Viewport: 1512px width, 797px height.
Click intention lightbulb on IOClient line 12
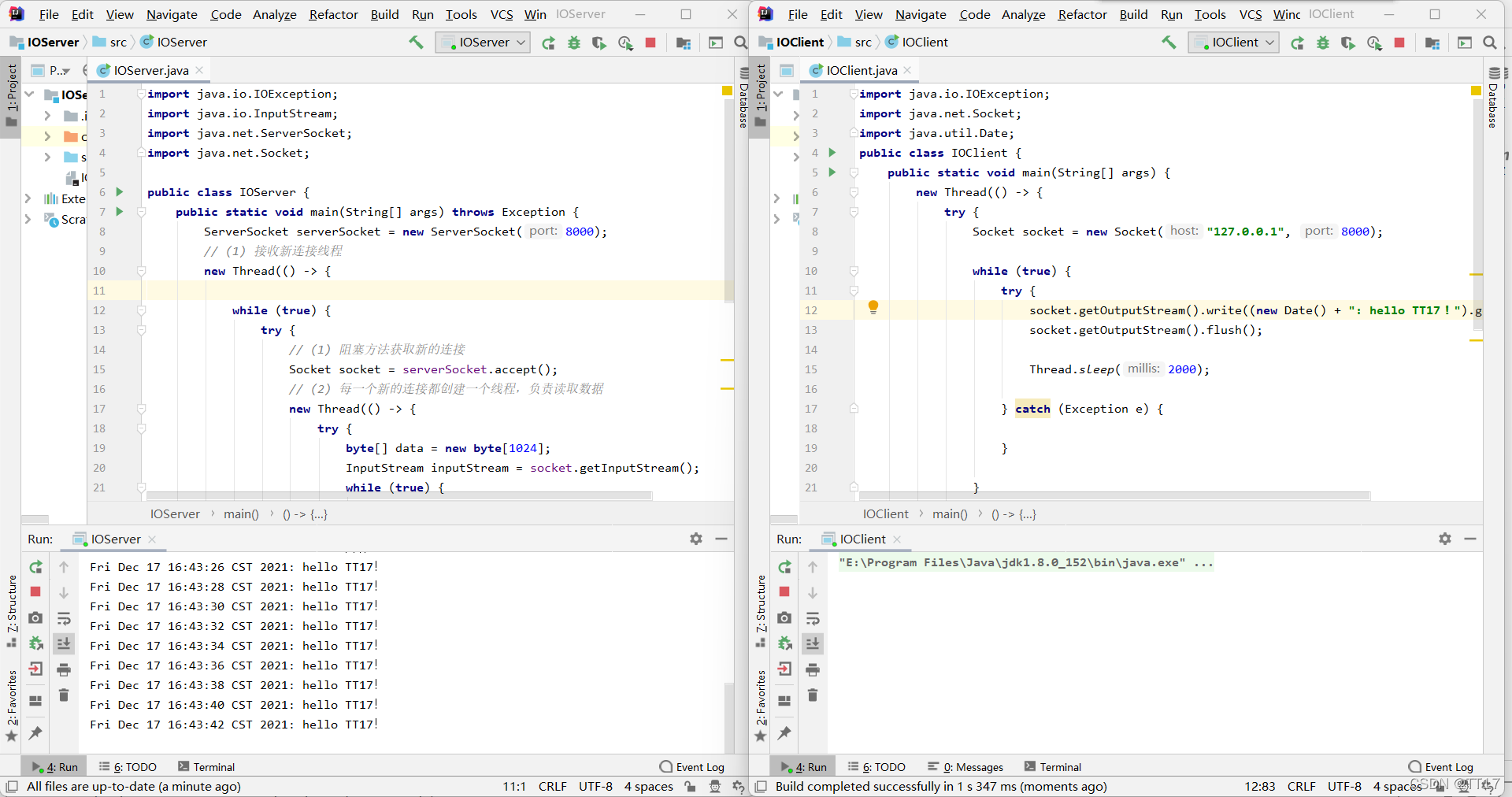[873, 307]
